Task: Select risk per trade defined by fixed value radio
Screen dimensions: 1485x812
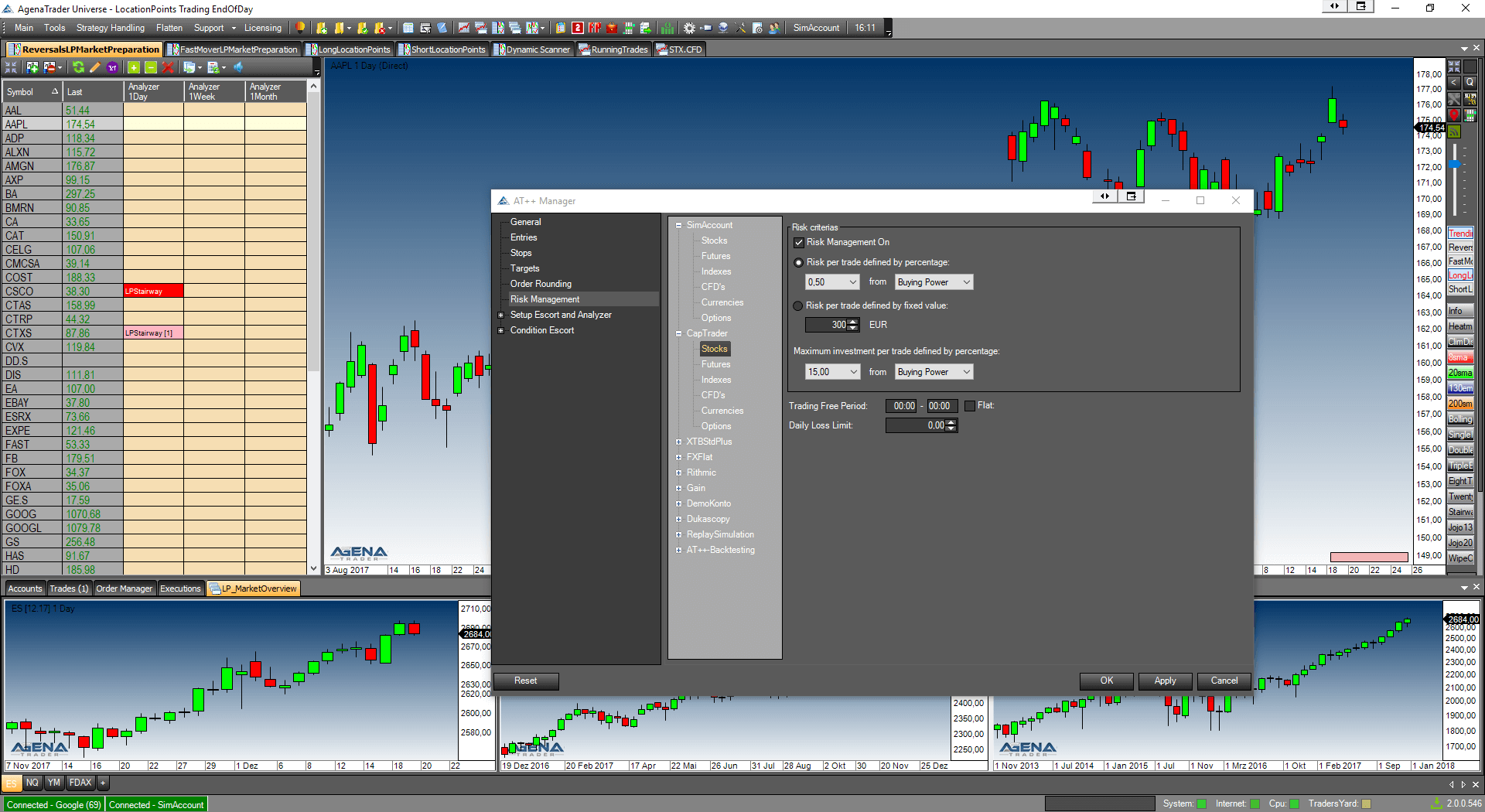Action: point(799,306)
